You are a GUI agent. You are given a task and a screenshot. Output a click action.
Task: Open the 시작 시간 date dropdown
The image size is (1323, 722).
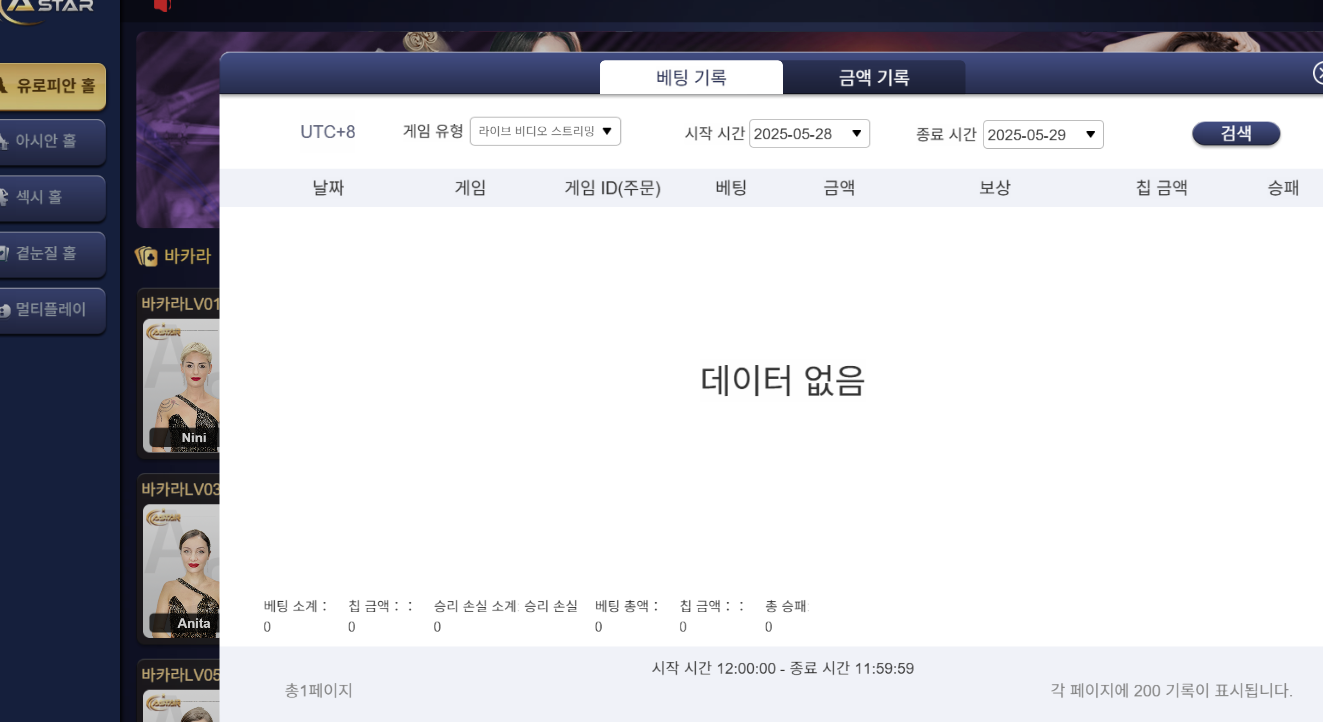(x=809, y=134)
